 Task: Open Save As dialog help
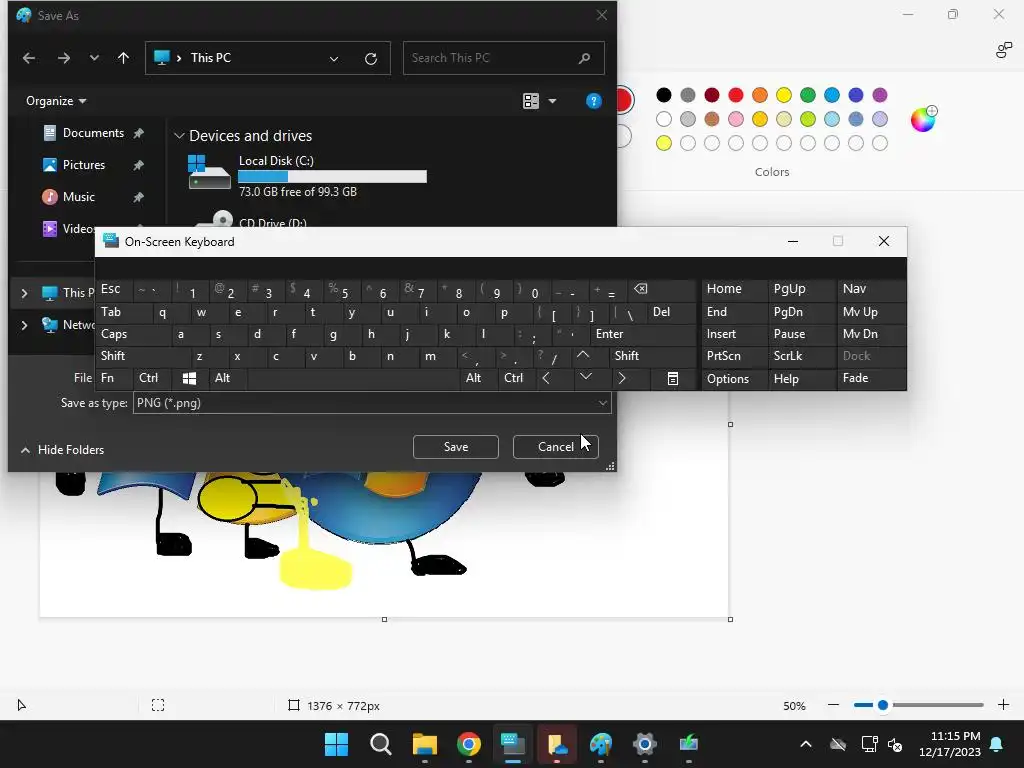tap(594, 101)
